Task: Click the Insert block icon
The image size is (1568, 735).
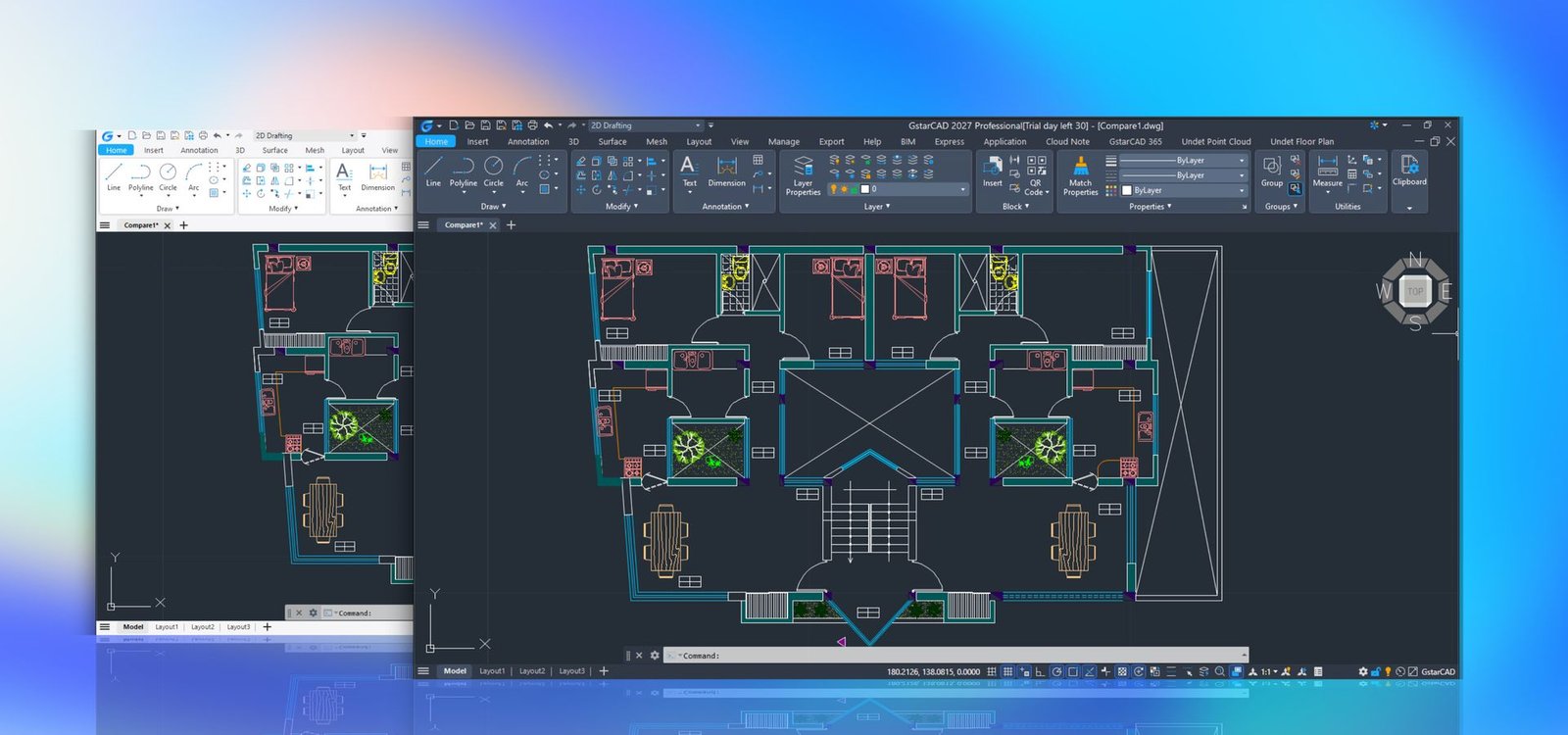Action: click(993, 165)
